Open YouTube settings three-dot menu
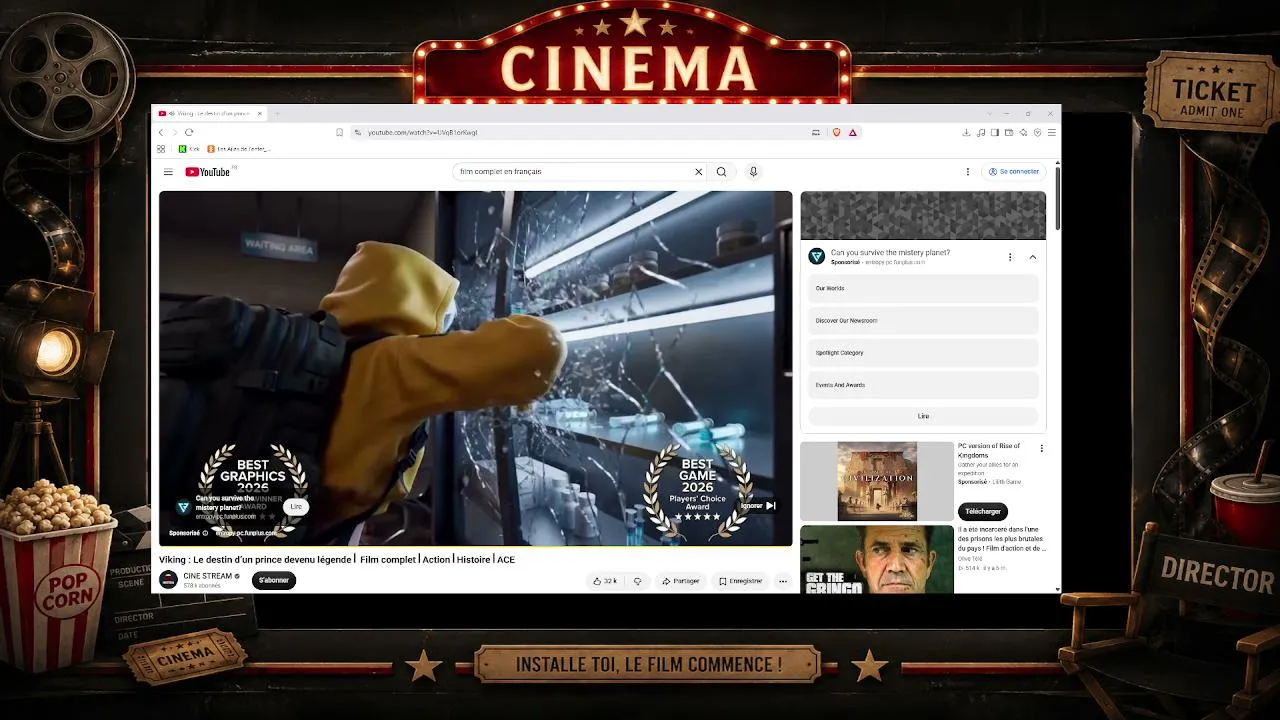The height and width of the screenshot is (720, 1280). (x=967, y=172)
